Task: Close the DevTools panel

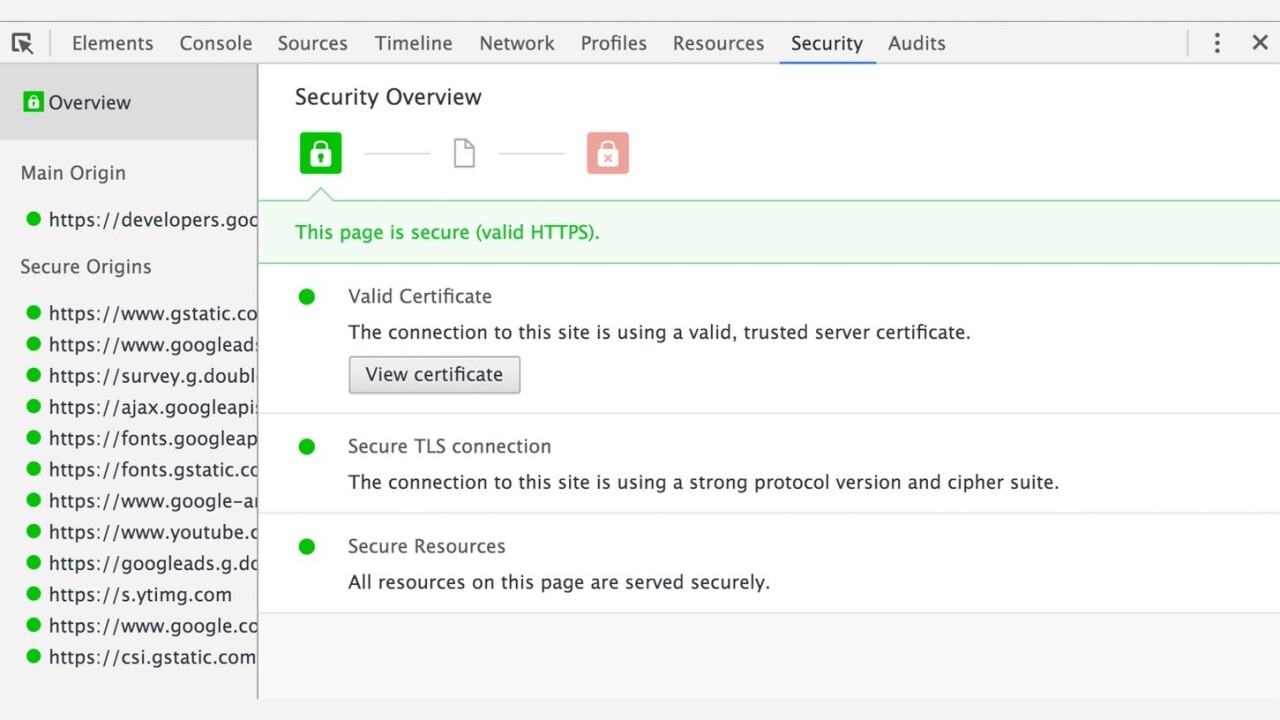Action: pos(1260,43)
